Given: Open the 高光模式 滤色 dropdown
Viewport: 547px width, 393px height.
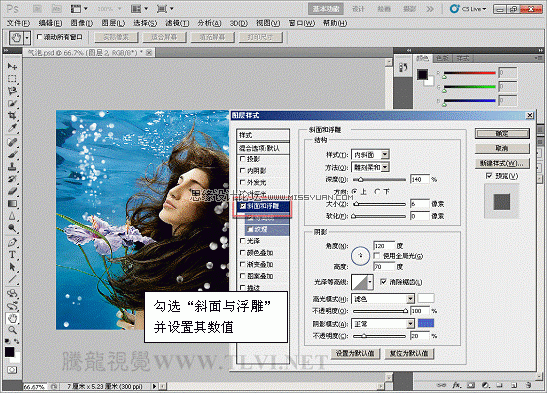Looking at the screenshot, I should tap(410, 298).
